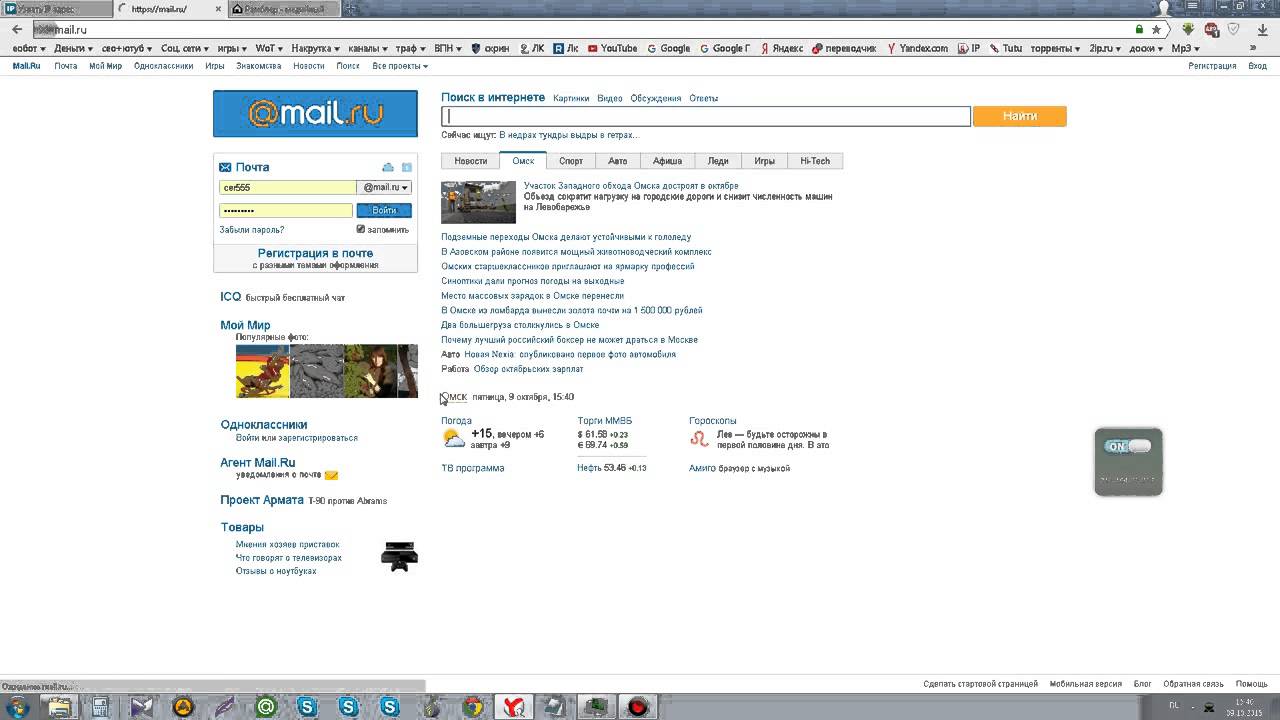This screenshot has width=1280, height=720.
Task: Click the cloud icon in Почта box
Action: click(388, 167)
